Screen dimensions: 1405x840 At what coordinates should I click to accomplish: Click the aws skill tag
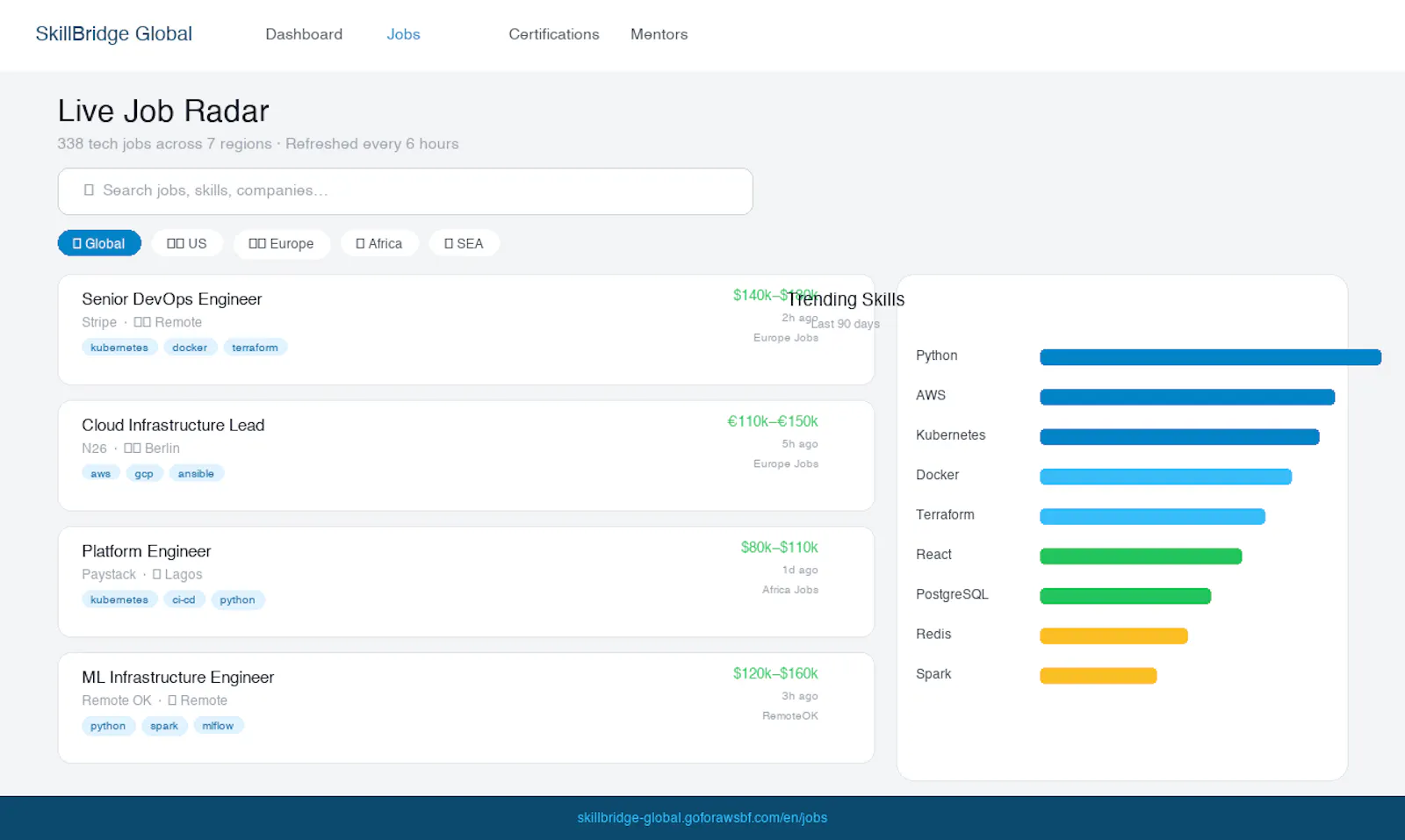click(x=101, y=474)
